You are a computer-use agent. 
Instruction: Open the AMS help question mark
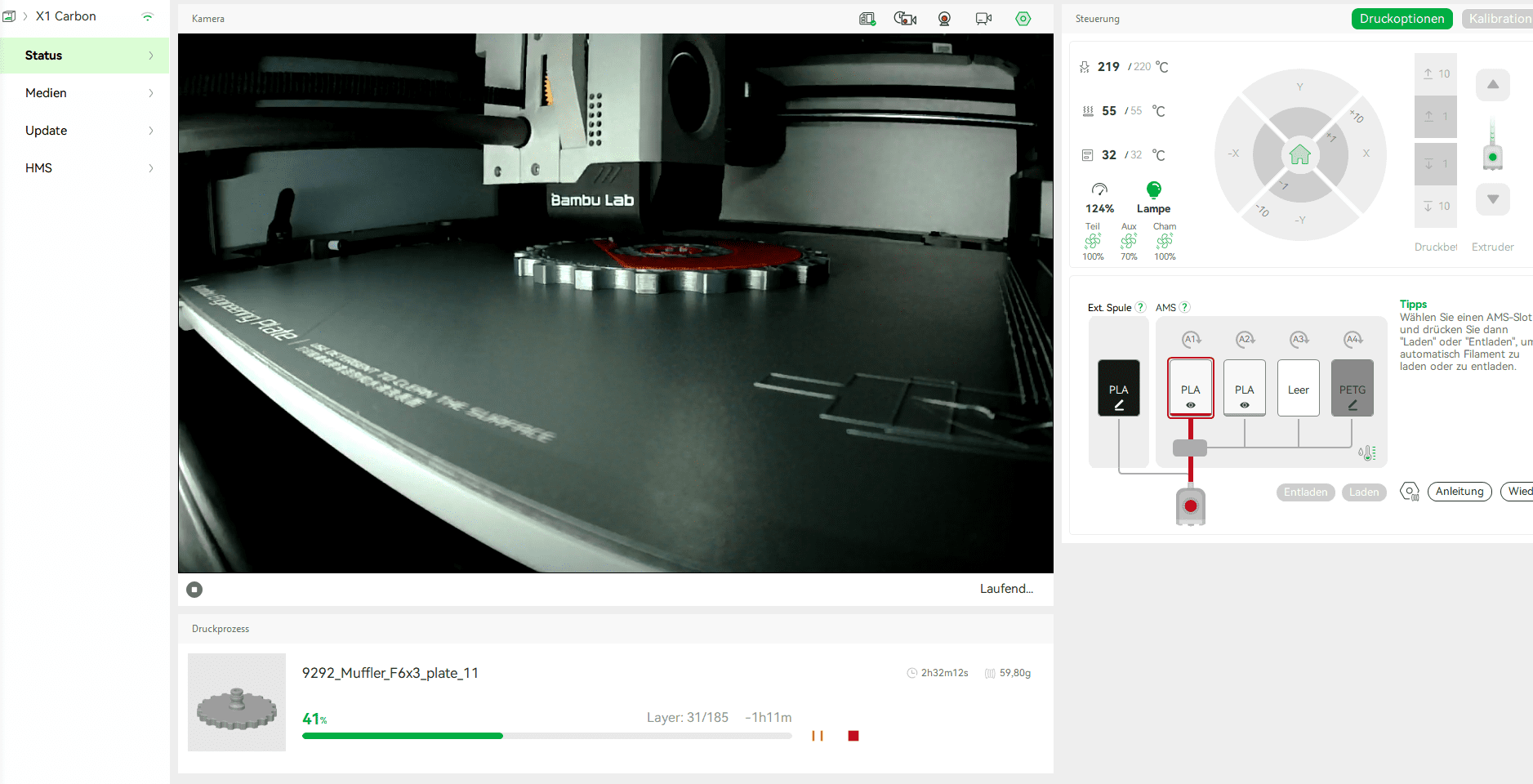tap(1184, 308)
